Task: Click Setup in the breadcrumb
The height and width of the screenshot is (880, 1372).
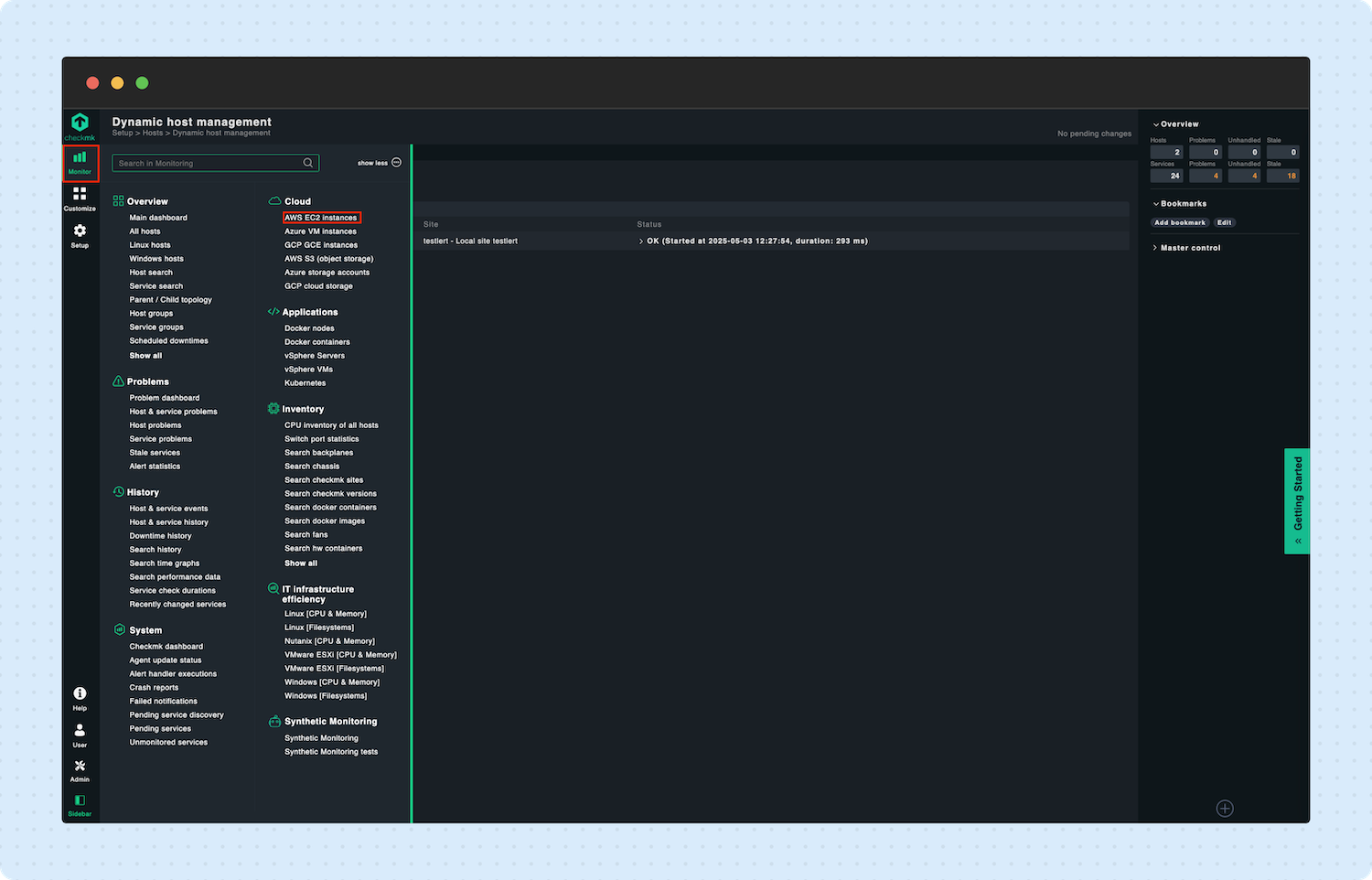Action: (x=123, y=134)
